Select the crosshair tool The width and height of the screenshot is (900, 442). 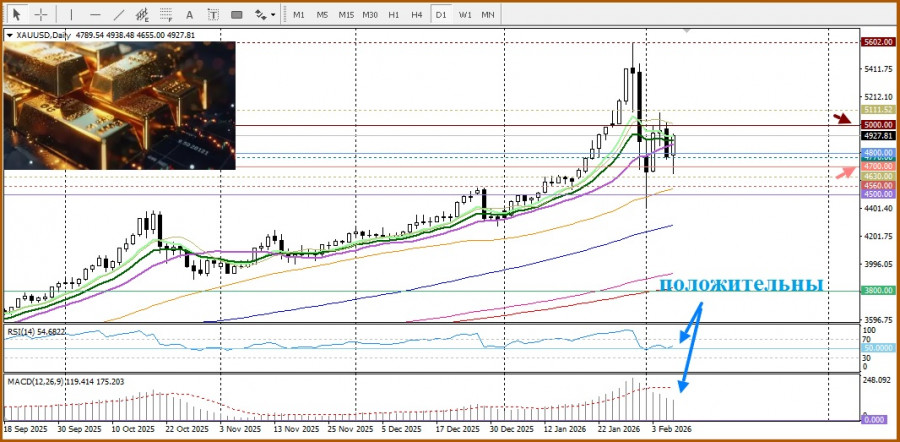click(41, 15)
